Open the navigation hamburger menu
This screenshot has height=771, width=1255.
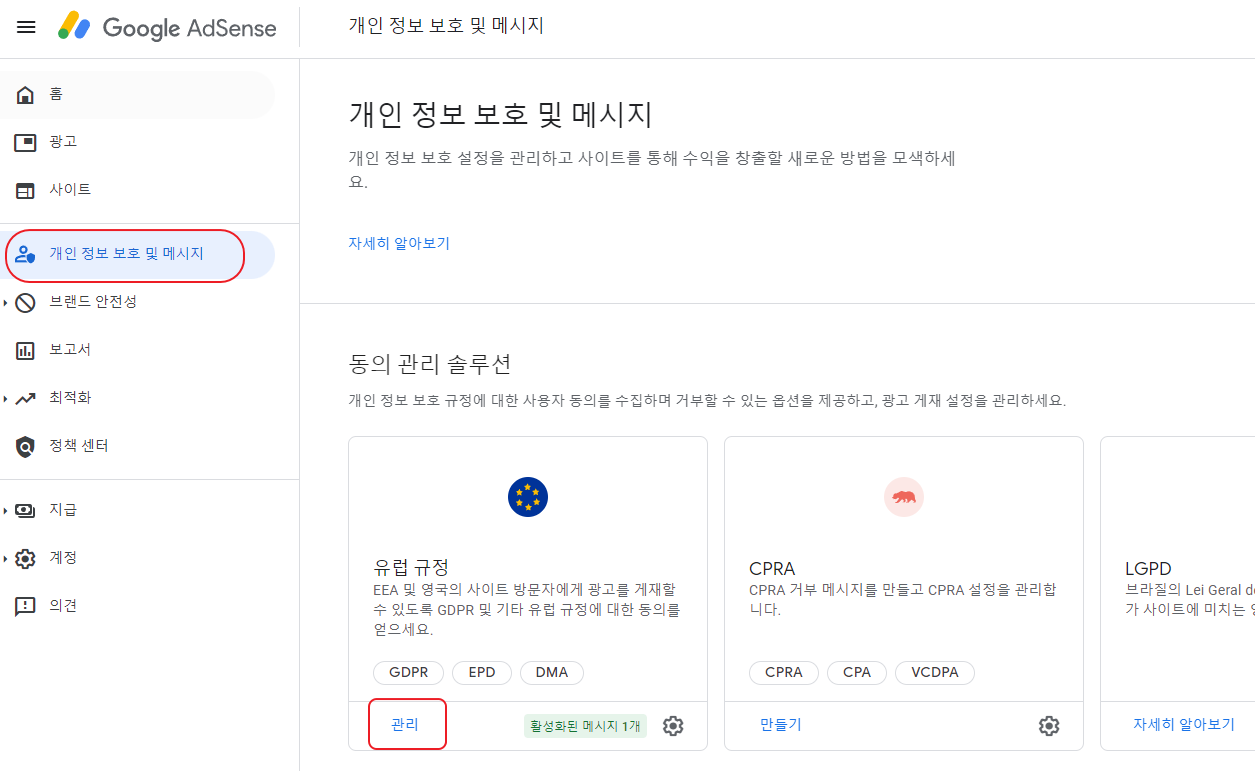click(26, 27)
